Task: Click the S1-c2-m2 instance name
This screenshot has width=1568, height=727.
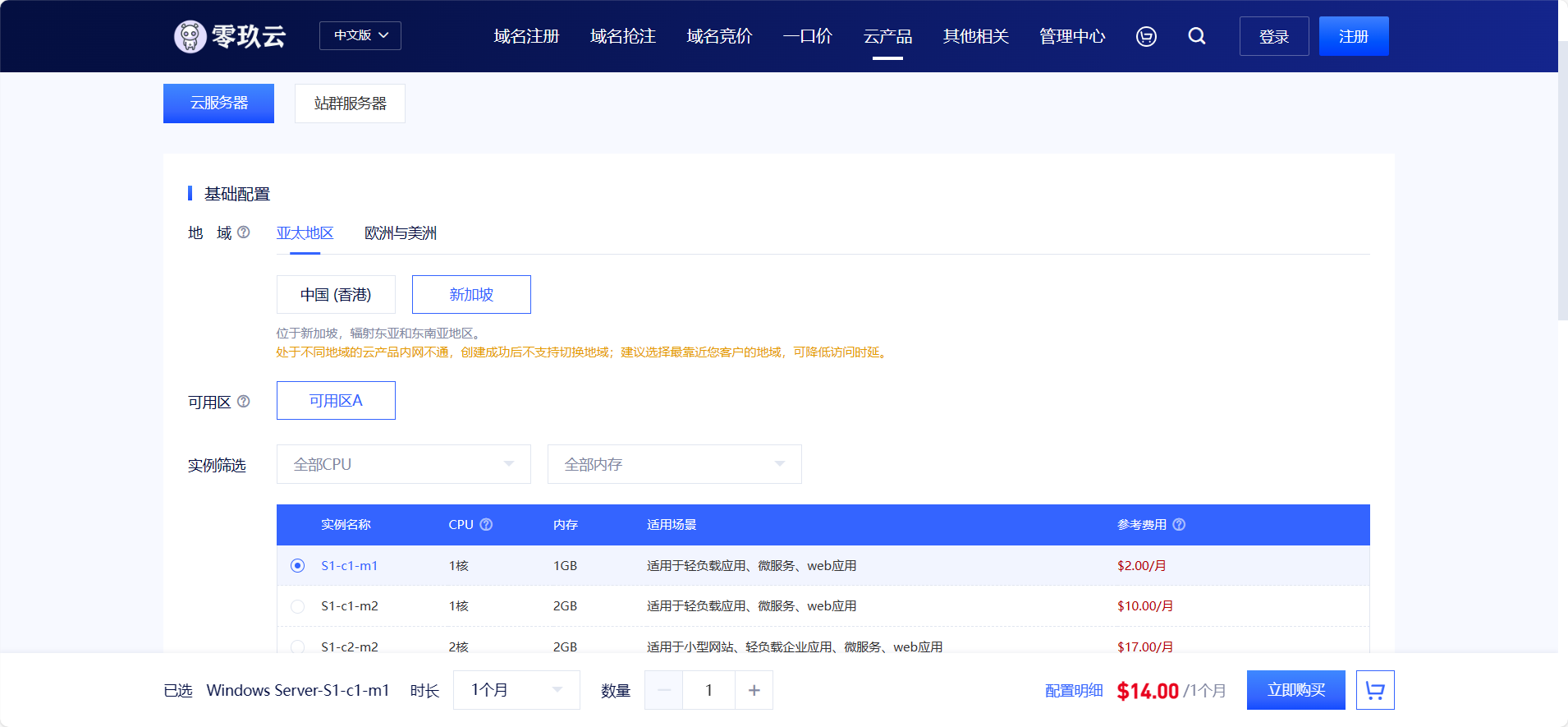Action: point(350,646)
